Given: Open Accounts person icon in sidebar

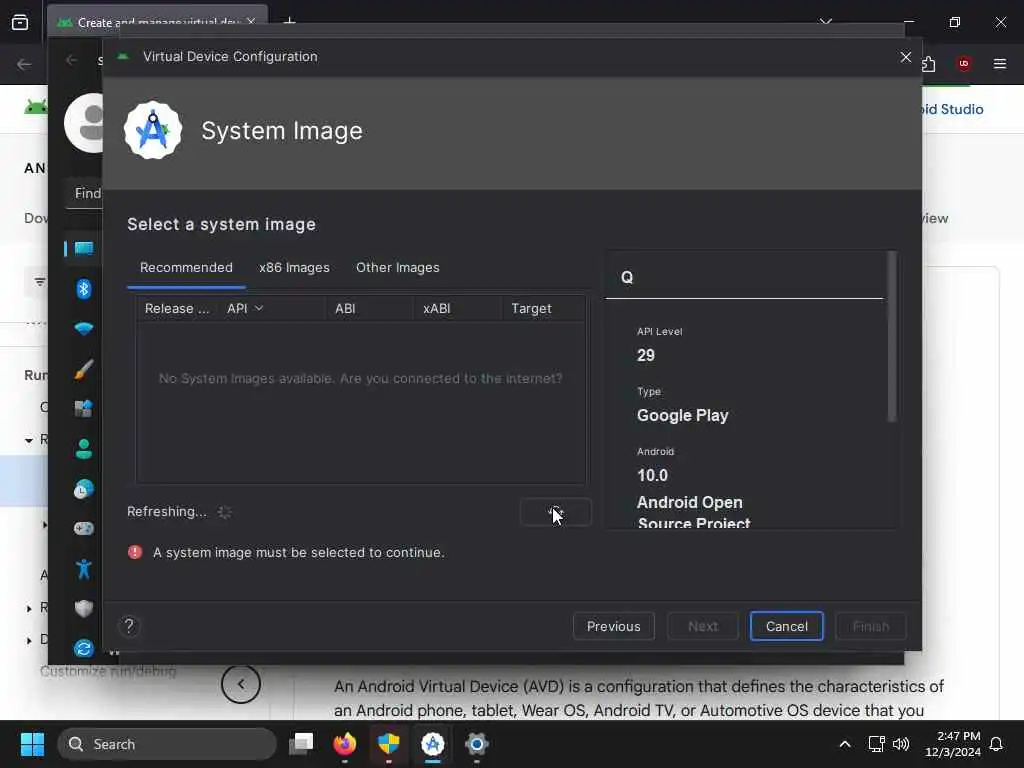Looking at the screenshot, I should click(x=84, y=449).
